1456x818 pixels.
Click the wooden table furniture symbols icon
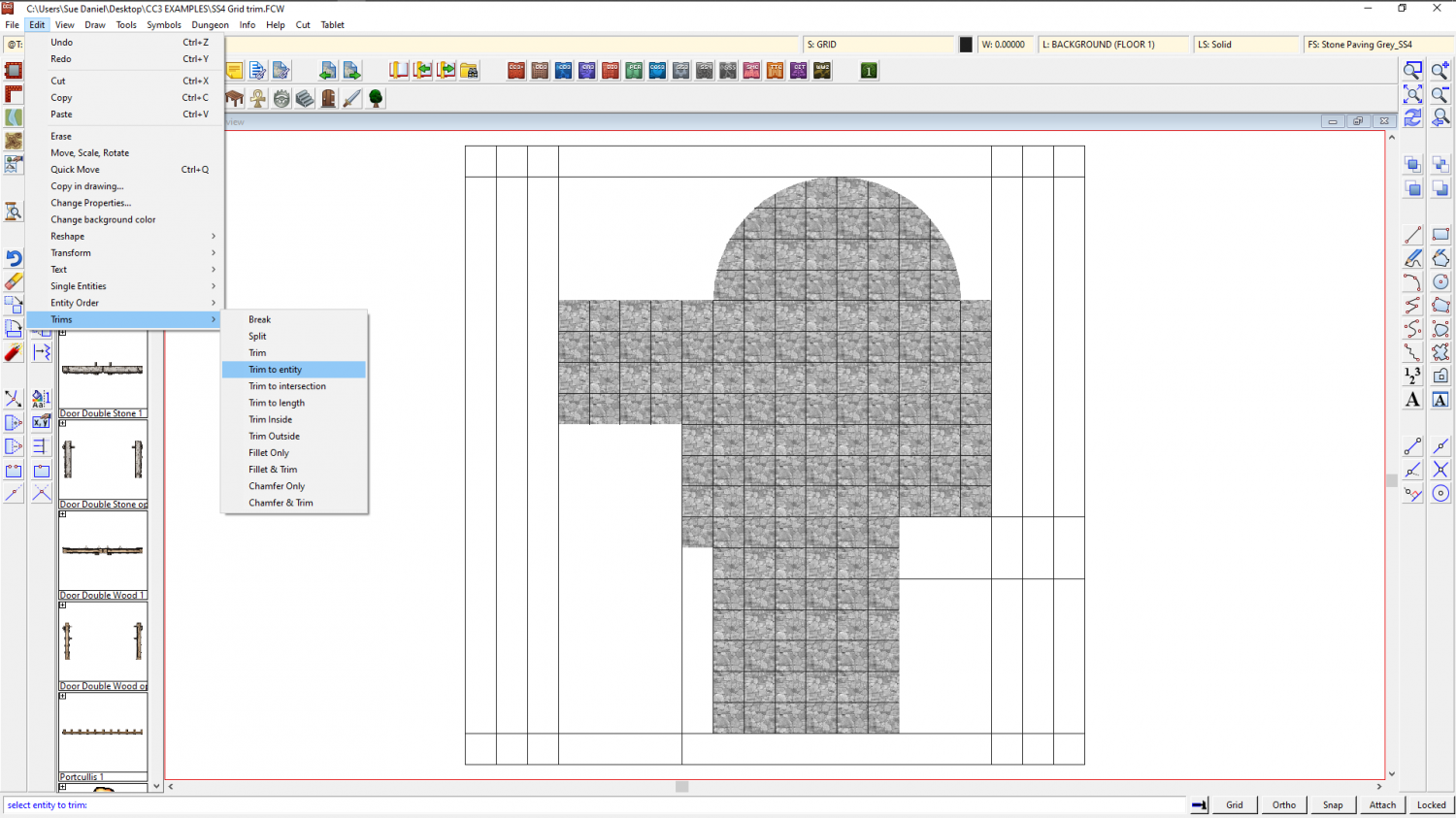(x=234, y=98)
